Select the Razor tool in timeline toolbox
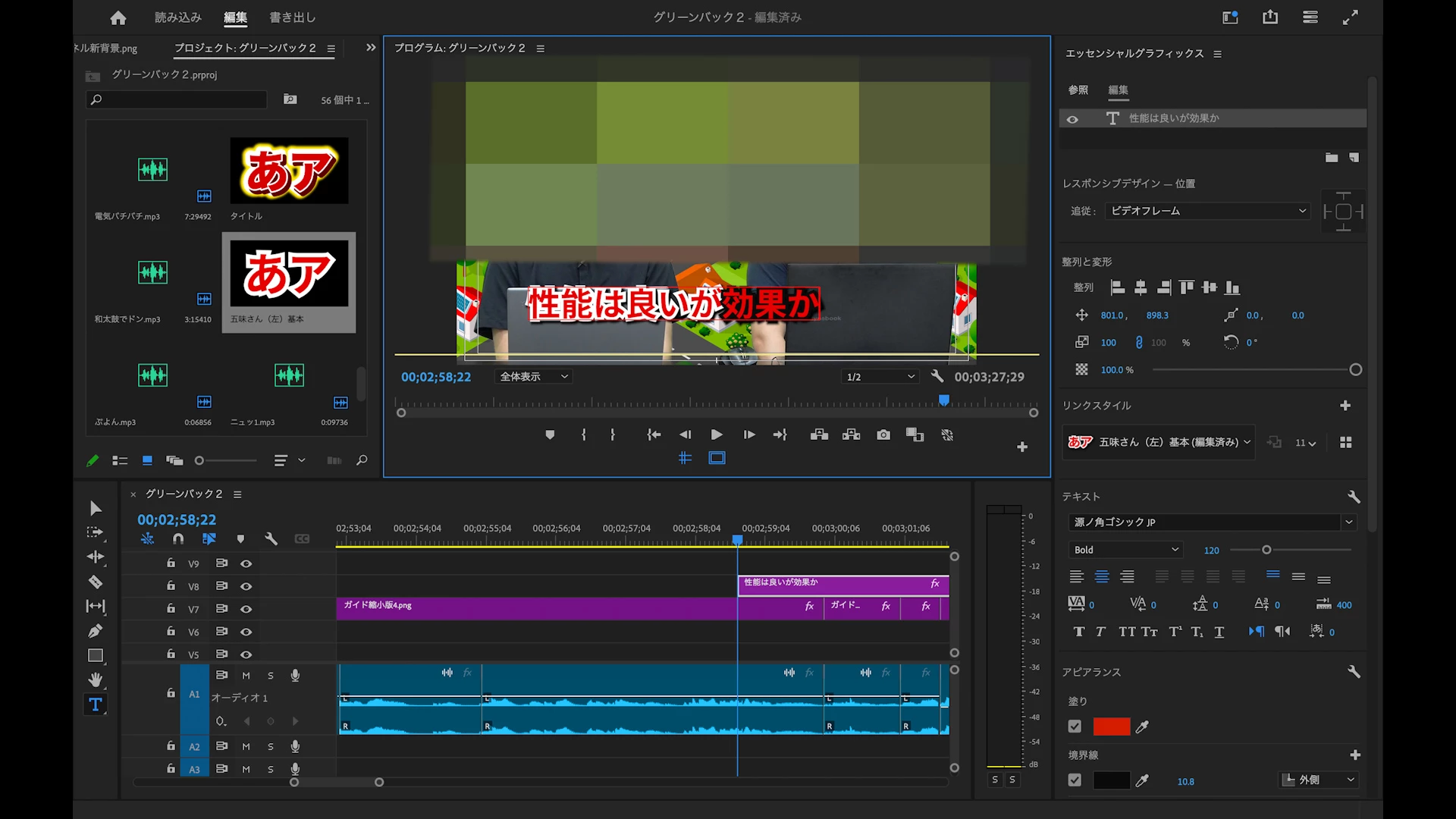Image resolution: width=1456 pixels, height=819 pixels. (x=96, y=582)
